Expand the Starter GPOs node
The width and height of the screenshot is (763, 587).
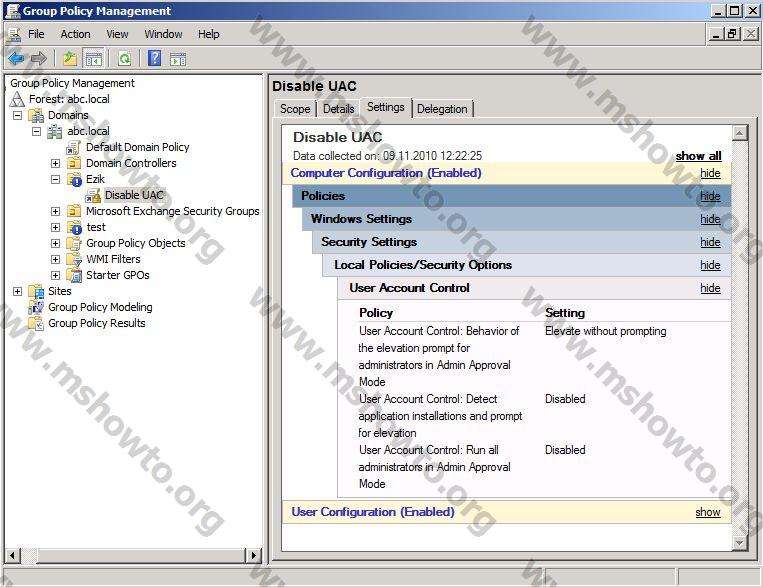pyautogui.click(x=55, y=275)
